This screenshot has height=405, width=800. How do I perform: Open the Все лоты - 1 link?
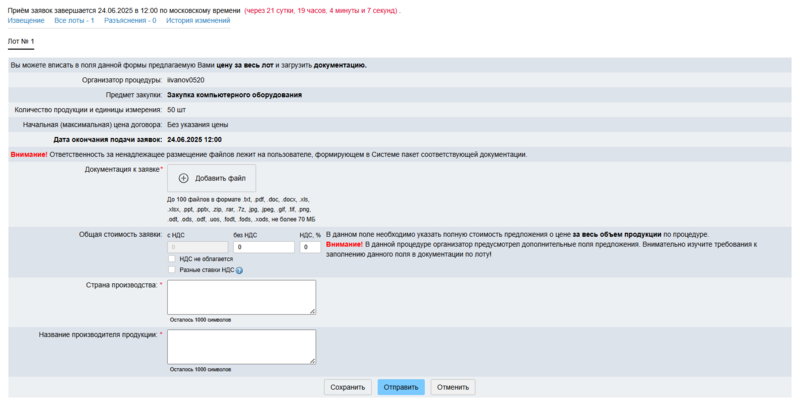point(75,20)
